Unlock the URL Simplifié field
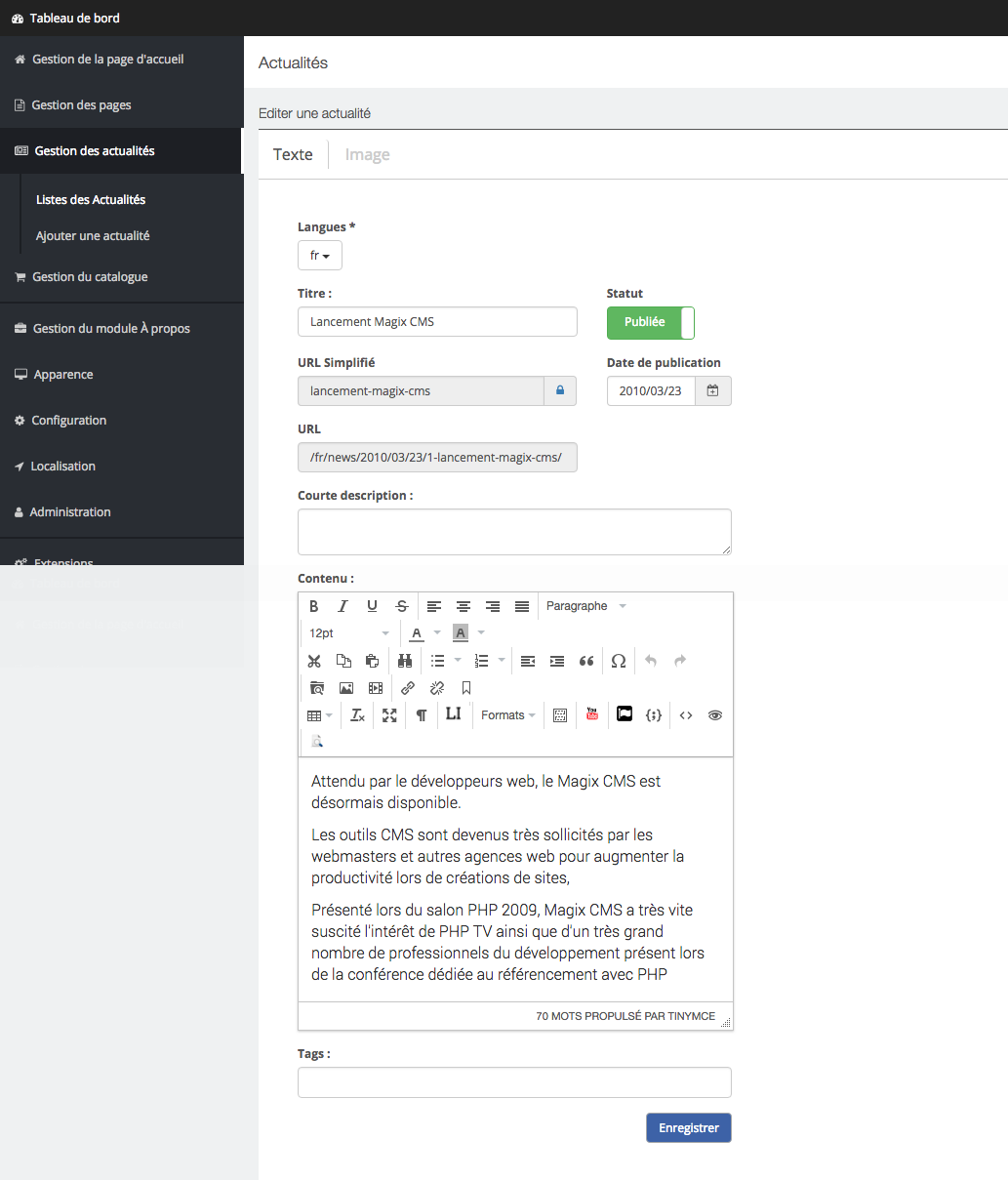 tap(560, 390)
